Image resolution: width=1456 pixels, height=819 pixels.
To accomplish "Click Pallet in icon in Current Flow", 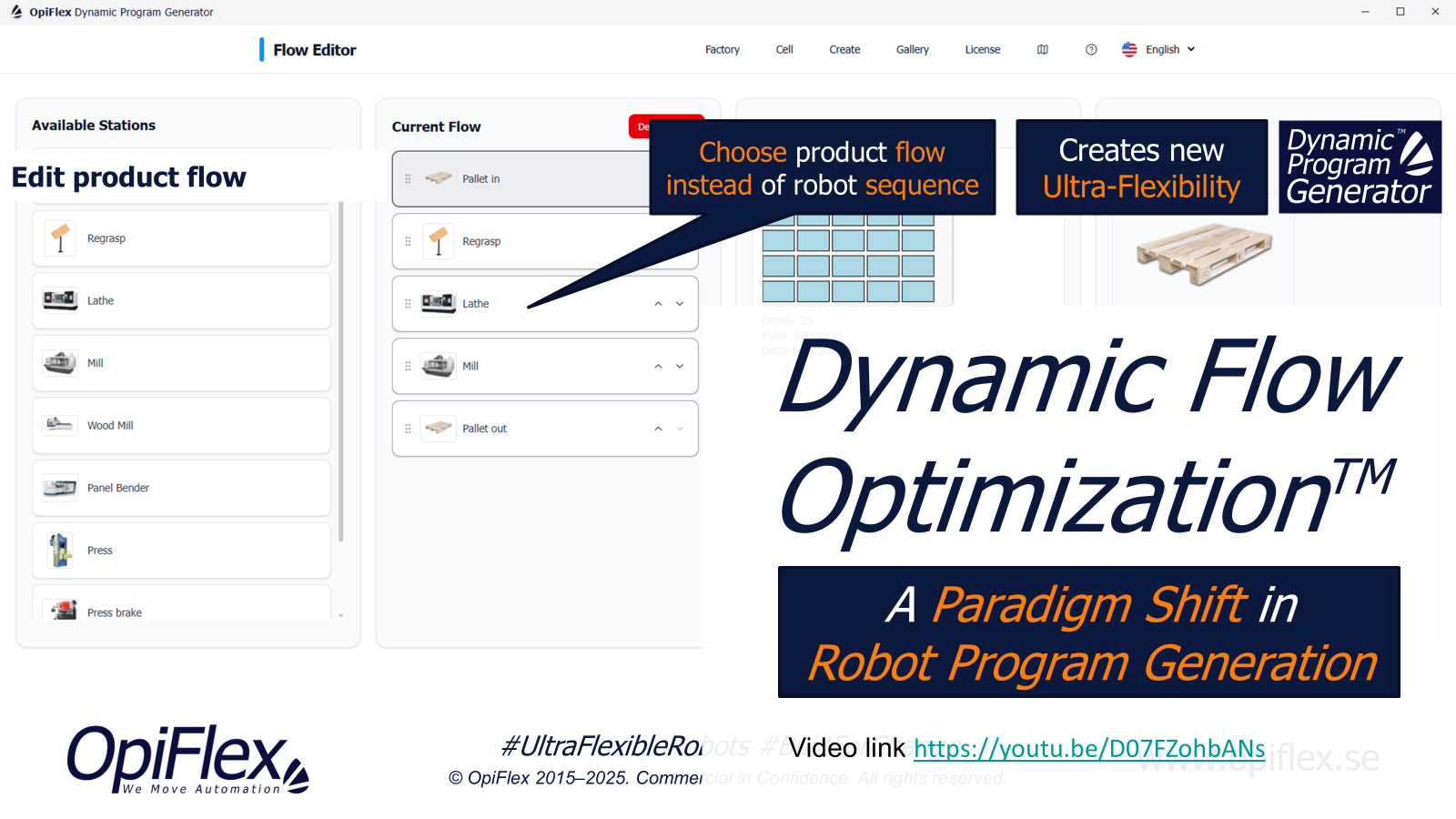I will (x=439, y=178).
